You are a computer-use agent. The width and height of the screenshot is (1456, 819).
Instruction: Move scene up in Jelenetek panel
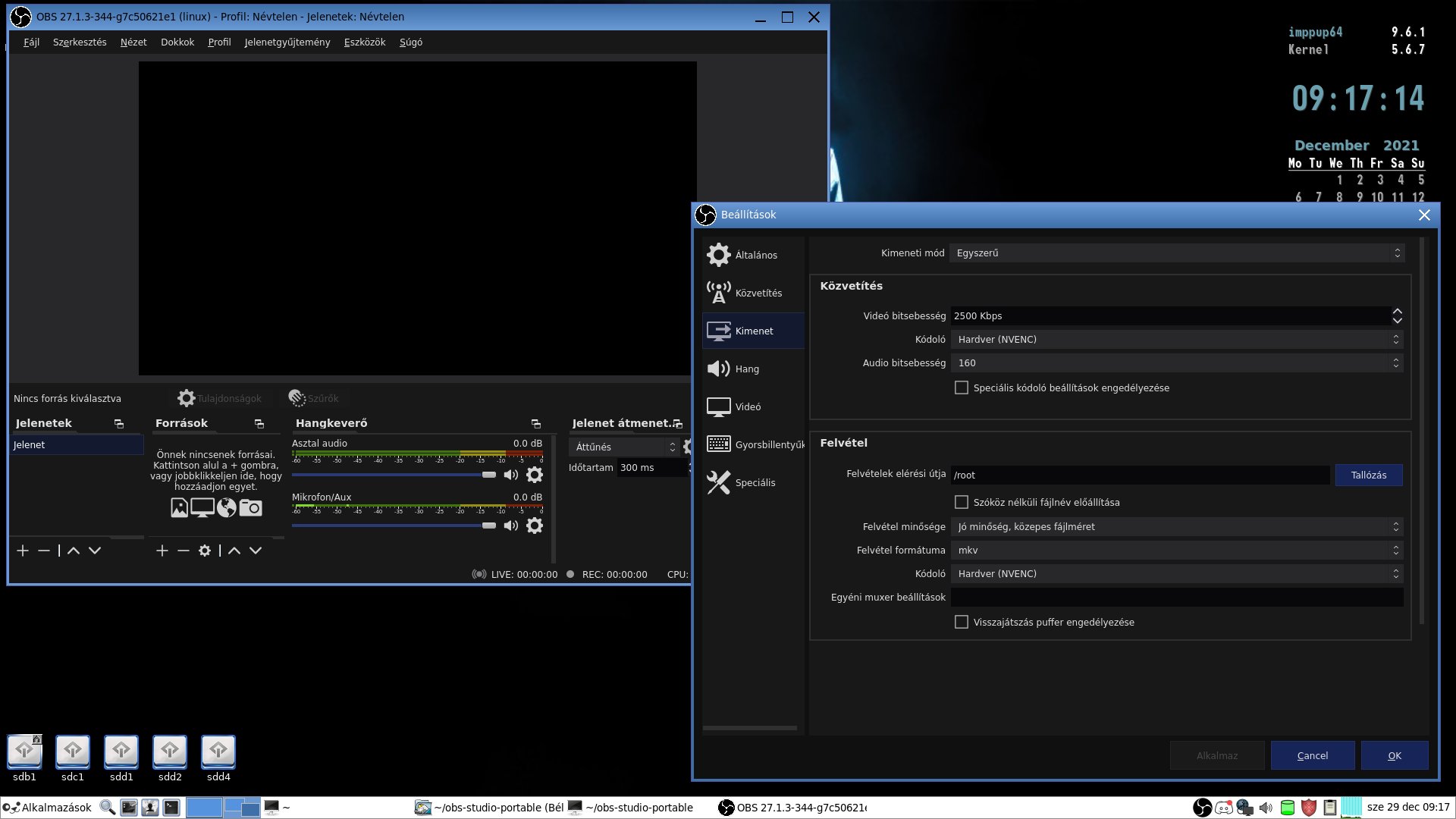[x=74, y=551]
